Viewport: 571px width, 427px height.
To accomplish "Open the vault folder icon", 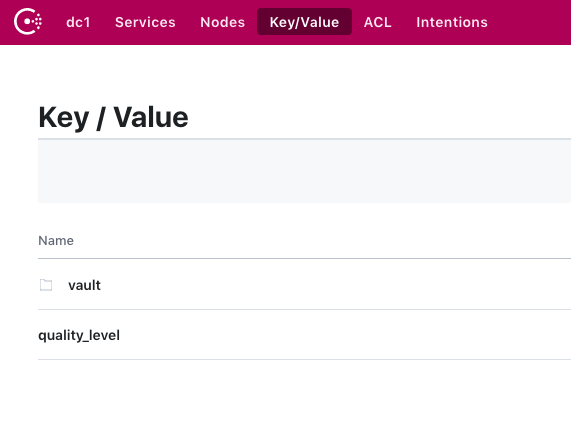I will click(x=46, y=285).
